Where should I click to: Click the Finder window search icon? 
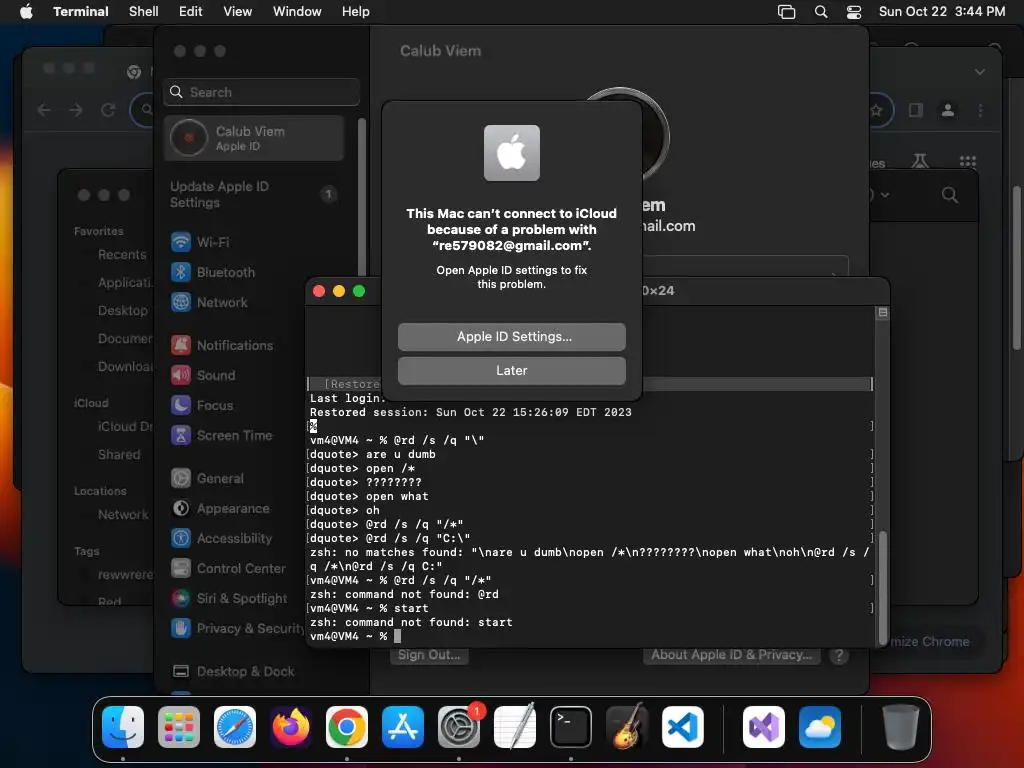coord(950,195)
